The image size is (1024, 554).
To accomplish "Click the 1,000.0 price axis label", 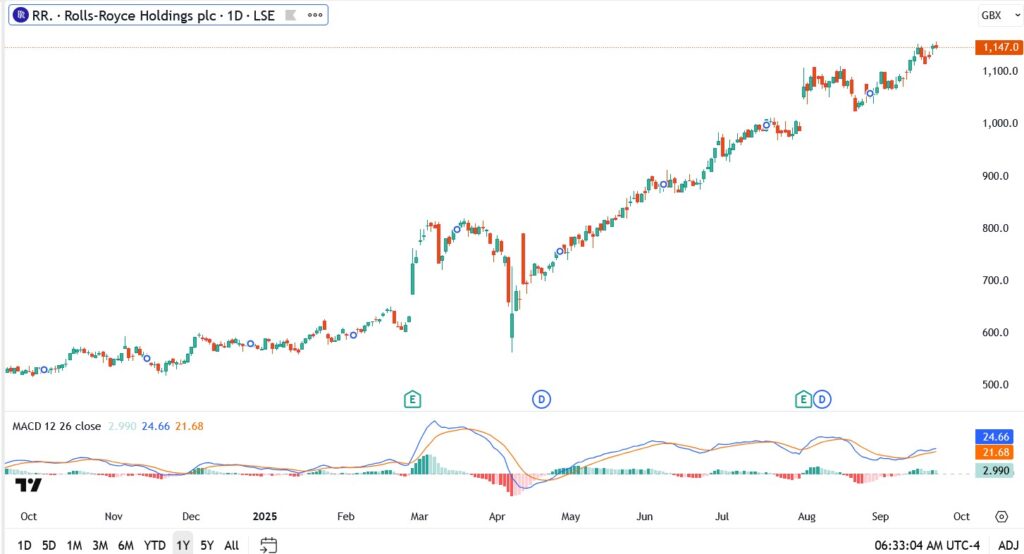I will click(1000, 123).
